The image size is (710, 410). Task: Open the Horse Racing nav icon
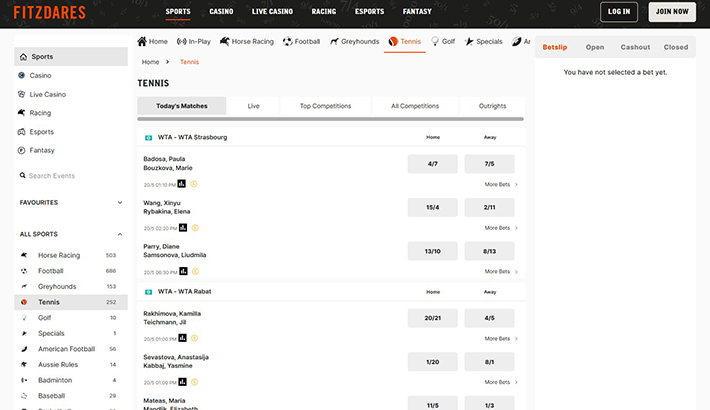click(224, 41)
